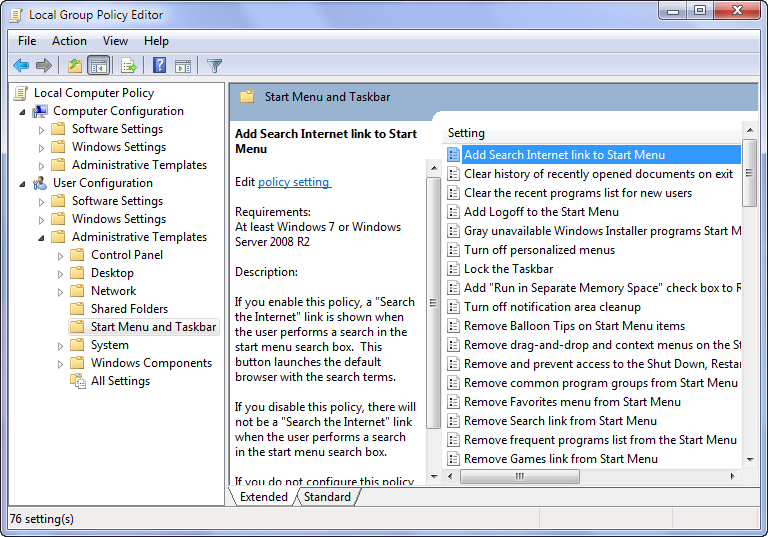Image resolution: width=768 pixels, height=537 pixels.
Task: Click the Computer Configuration computer icon
Action: pos(40,111)
